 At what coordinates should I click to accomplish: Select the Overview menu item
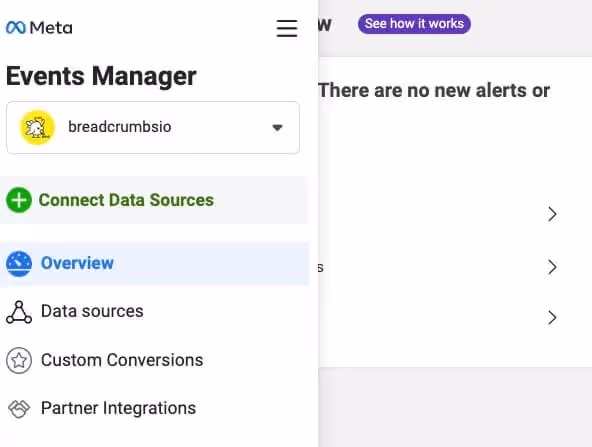pos(155,264)
